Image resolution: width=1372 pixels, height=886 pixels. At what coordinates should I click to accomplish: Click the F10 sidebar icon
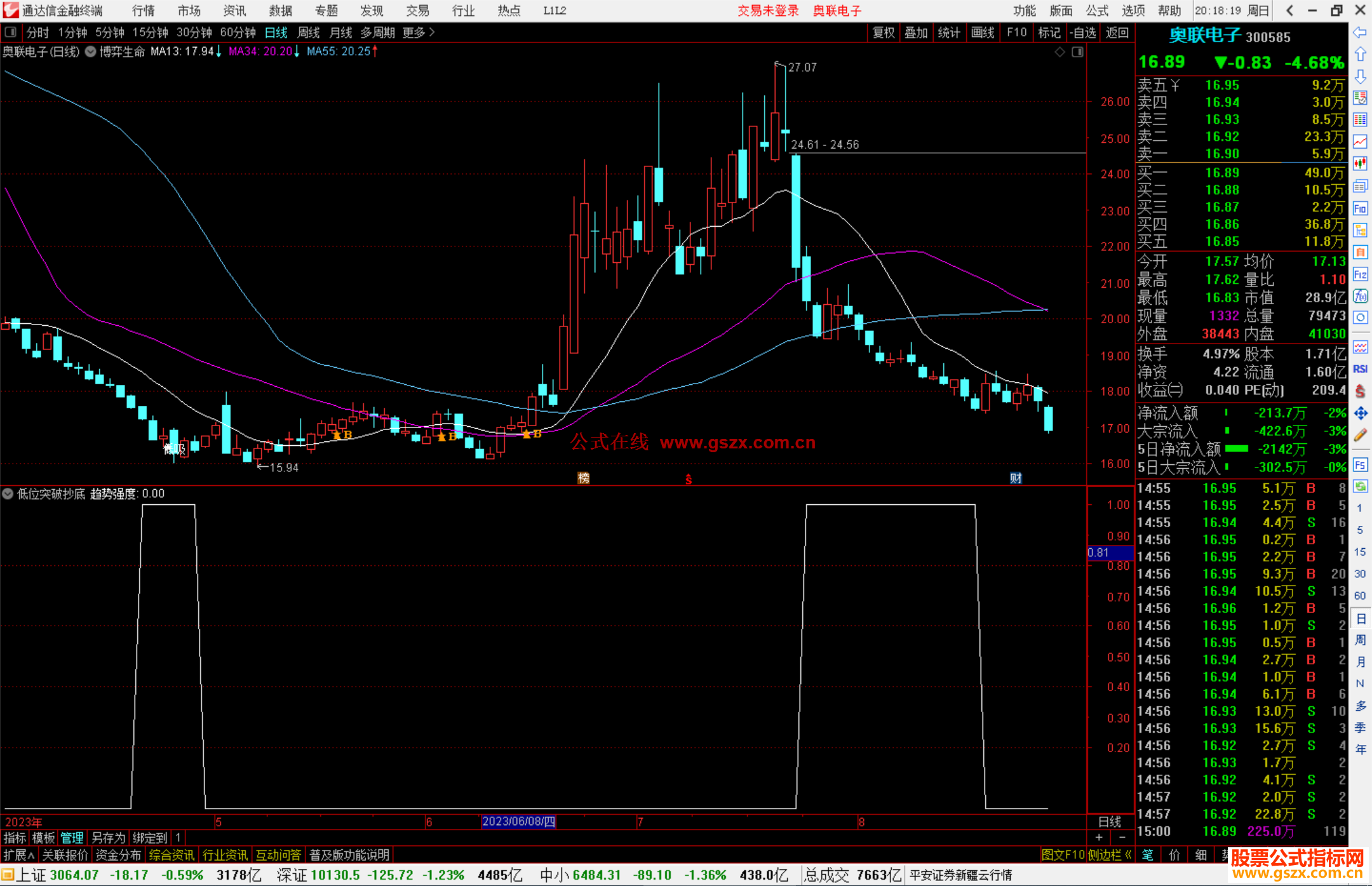[1360, 208]
